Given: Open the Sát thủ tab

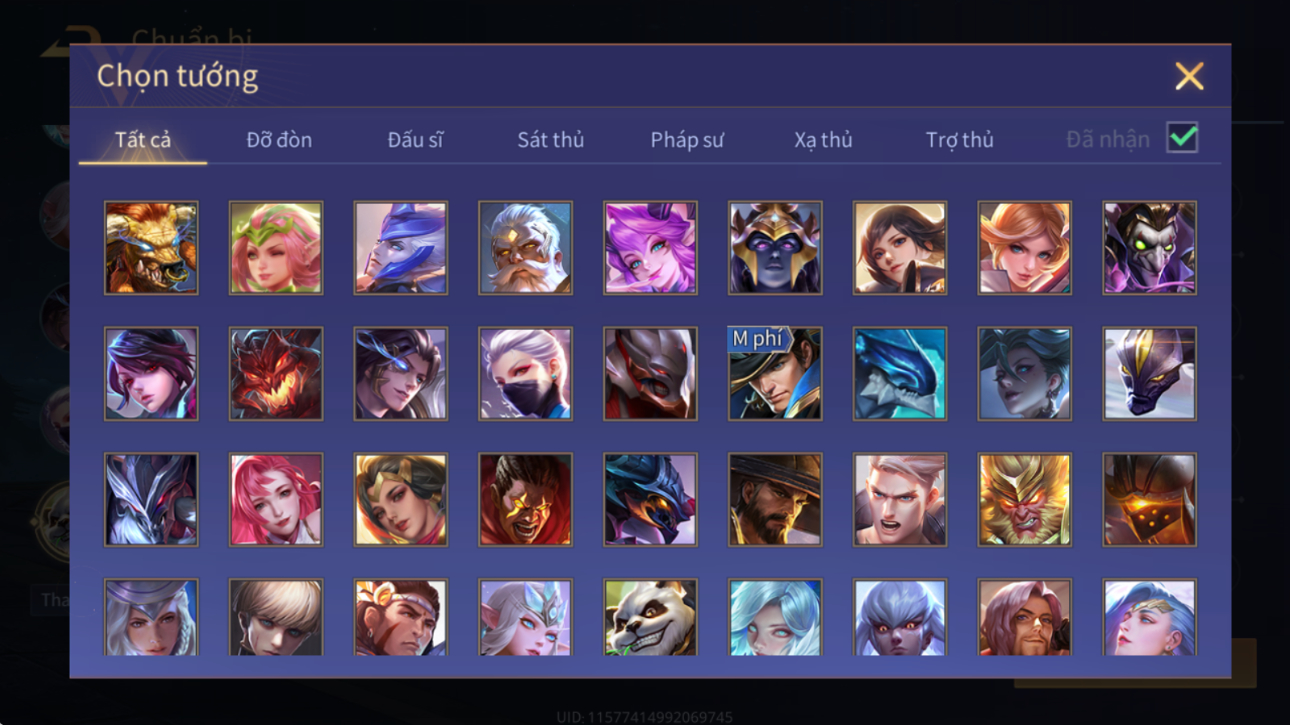Looking at the screenshot, I should tap(550, 140).
